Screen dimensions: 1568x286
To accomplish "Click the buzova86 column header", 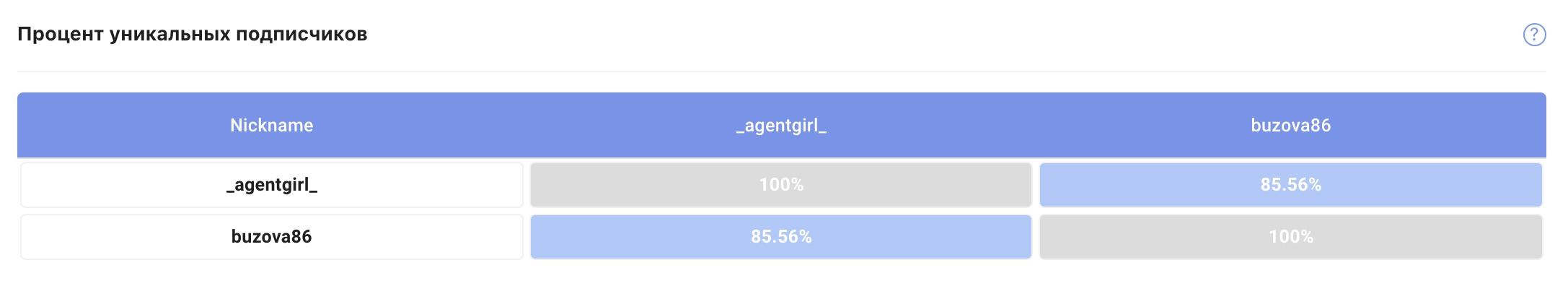I will 1291,125.
